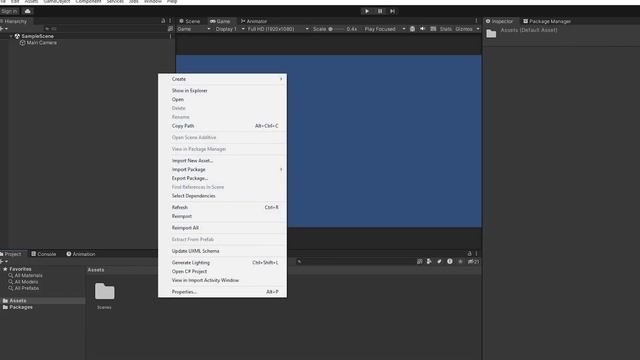Toggle the frame debugger bug icon

412,29
